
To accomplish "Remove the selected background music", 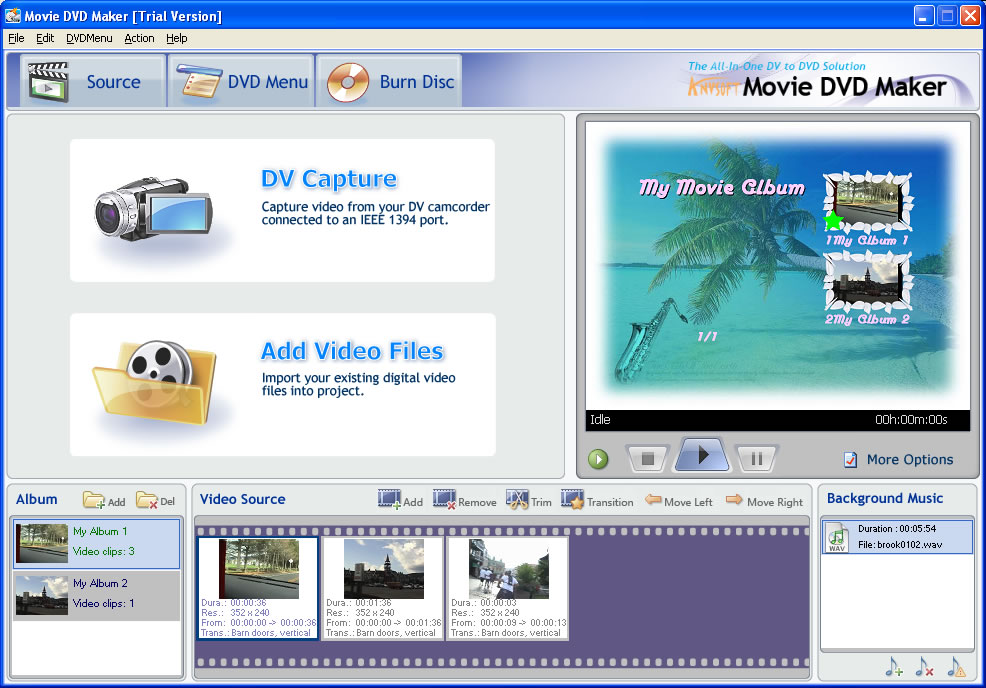I will coord(925,667).
